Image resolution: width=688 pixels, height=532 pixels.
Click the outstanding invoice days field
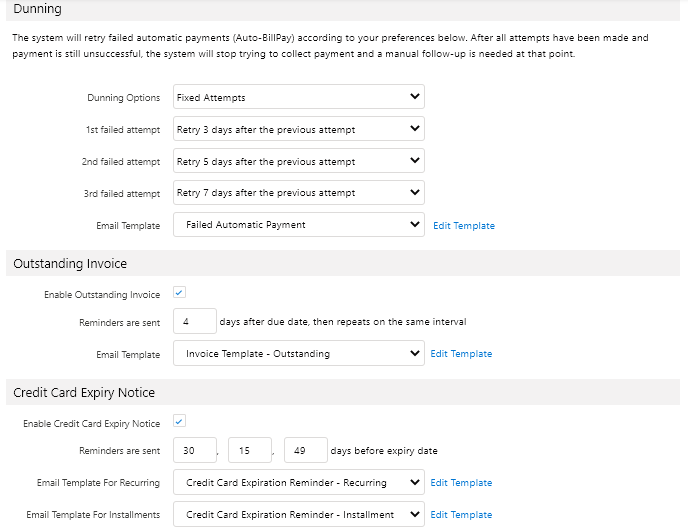pyautogui.click(x=194, y=321)
